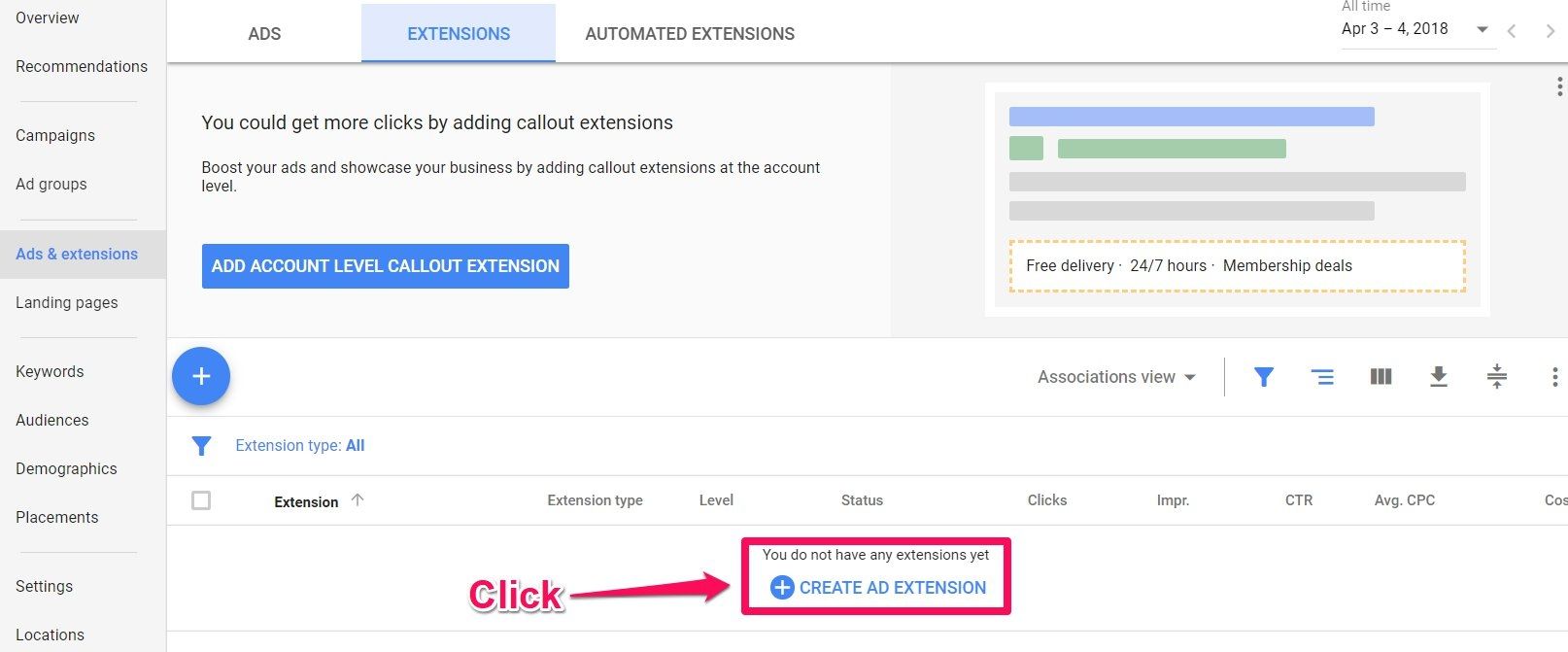Go to Campaigns in the sidebar
Image resolution: width=1568 pixels, height=652 pixels.
coord(55,135)
